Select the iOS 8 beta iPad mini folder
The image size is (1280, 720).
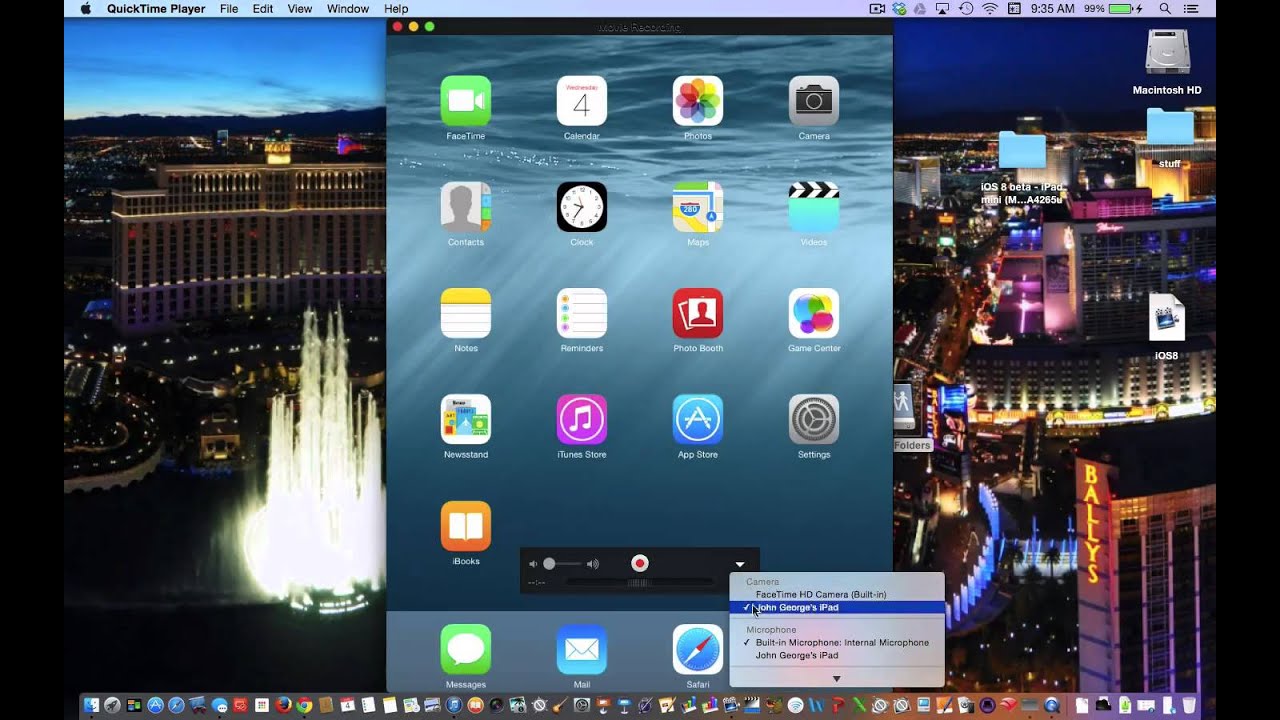(x=1022, y=150)
